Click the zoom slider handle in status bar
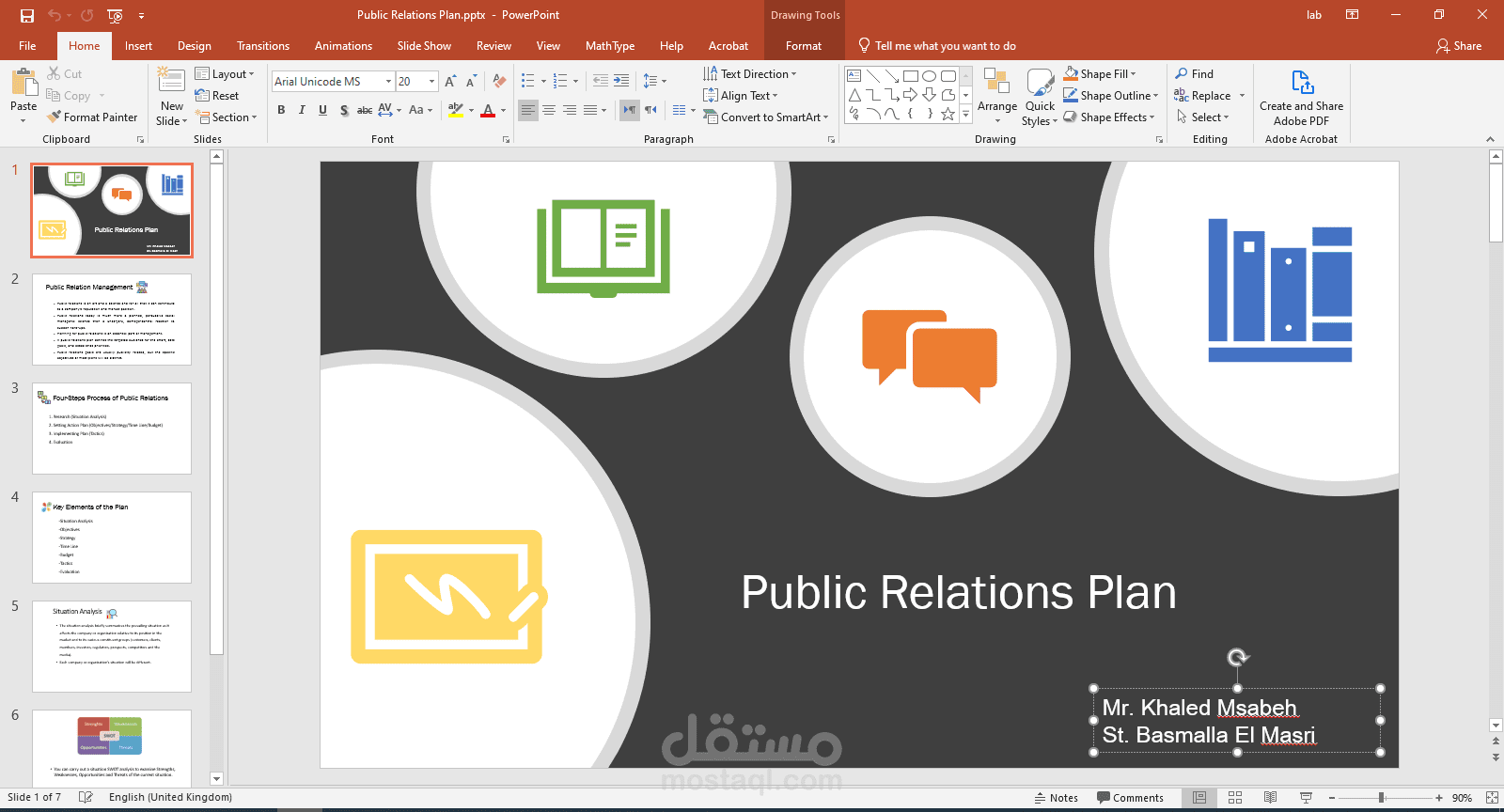This screenshot has height=812, width=1504. pyautogui.click(x=1381, y=798)
